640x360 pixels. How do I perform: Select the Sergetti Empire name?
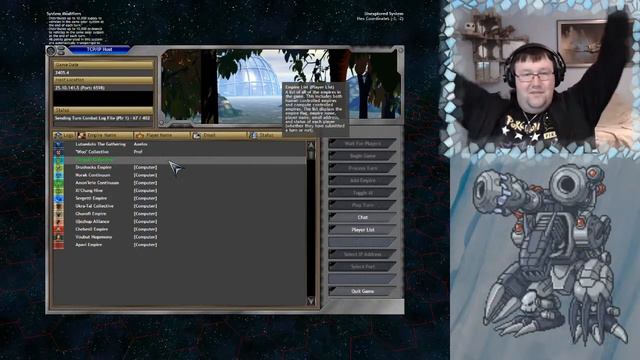pos(91,198)
